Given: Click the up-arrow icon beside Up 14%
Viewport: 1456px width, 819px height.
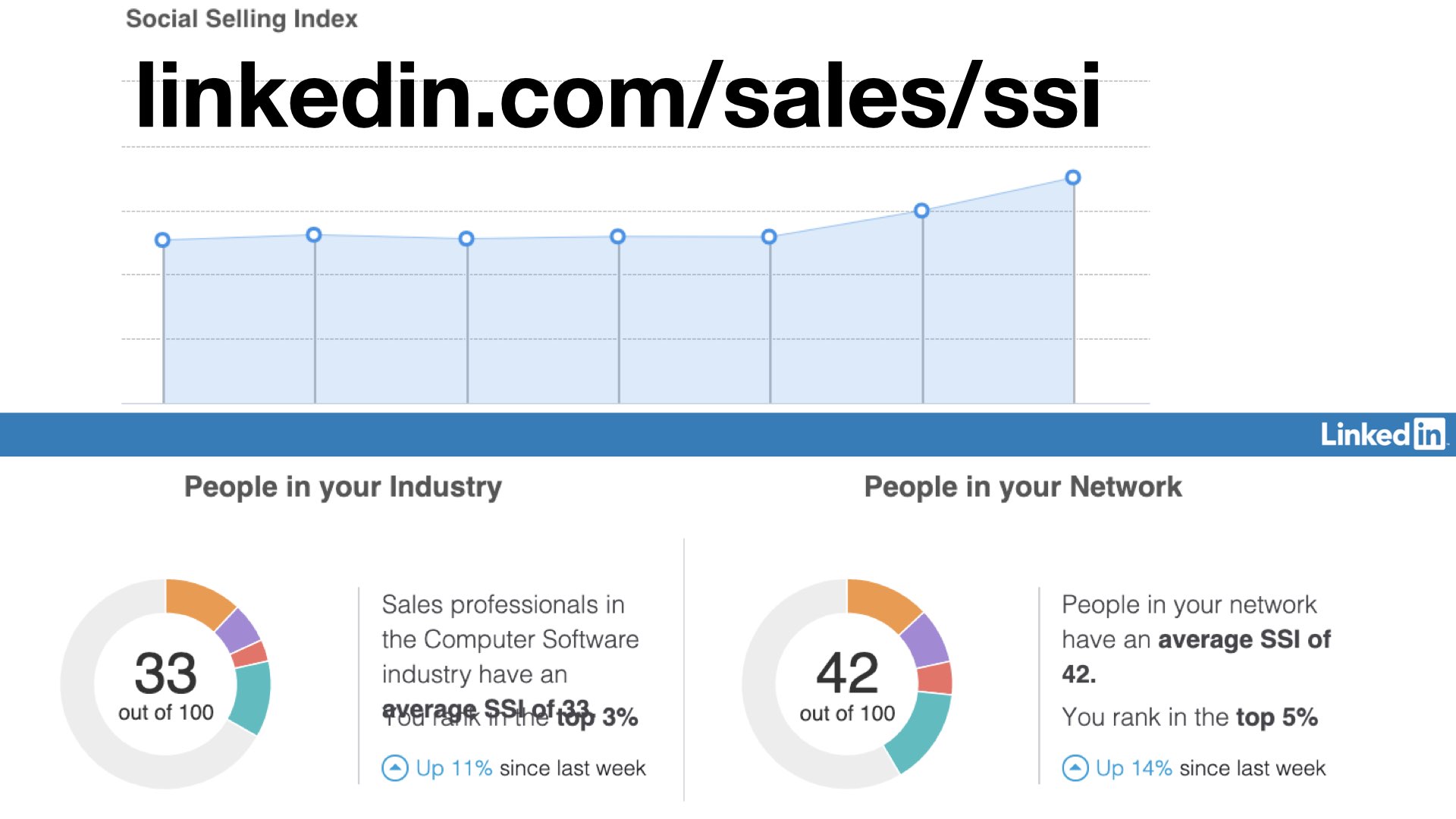Looking at the screenshot, I should point(1075,768).
